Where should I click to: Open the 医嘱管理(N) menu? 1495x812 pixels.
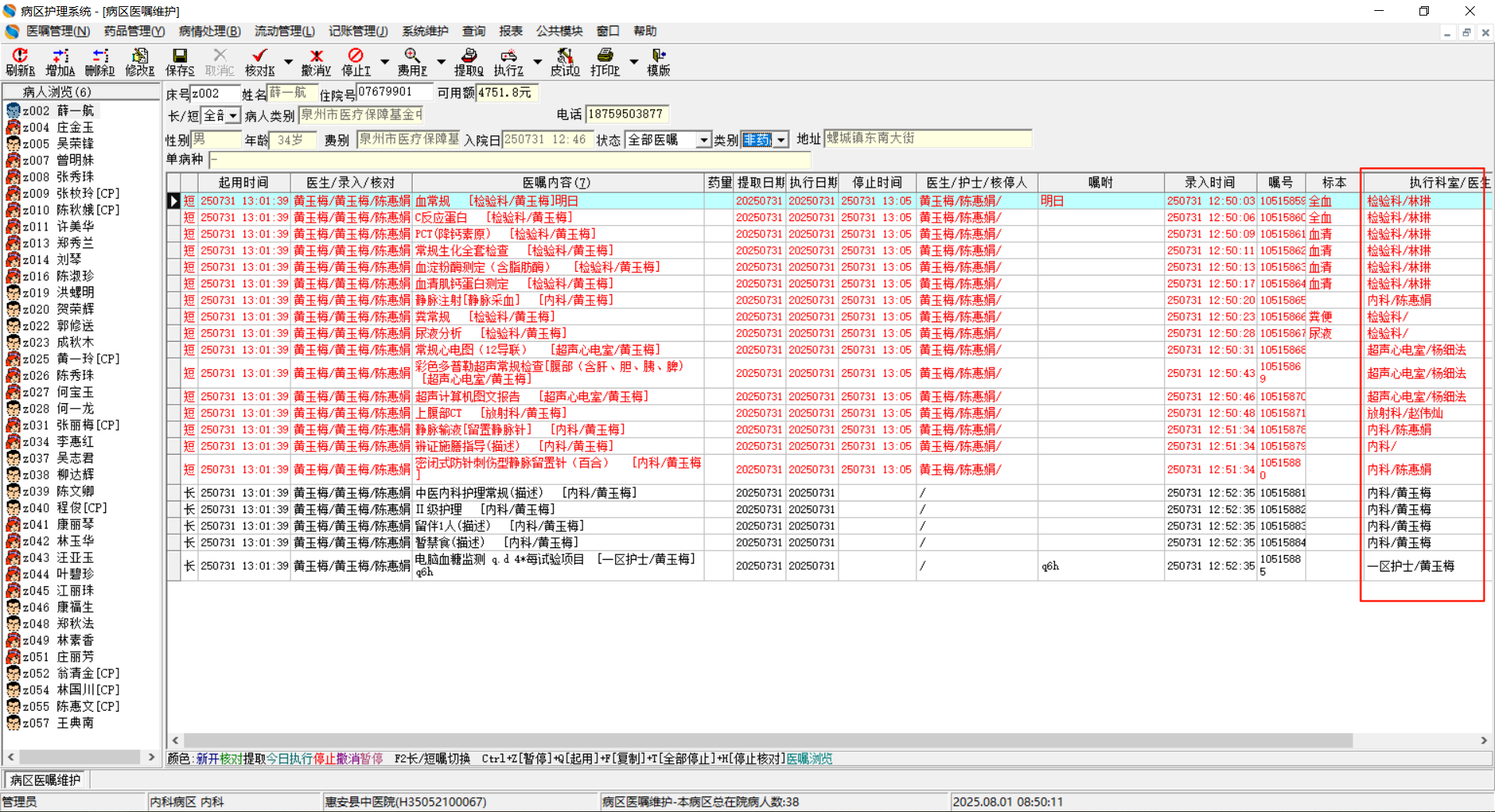click(x=58, y=31)
